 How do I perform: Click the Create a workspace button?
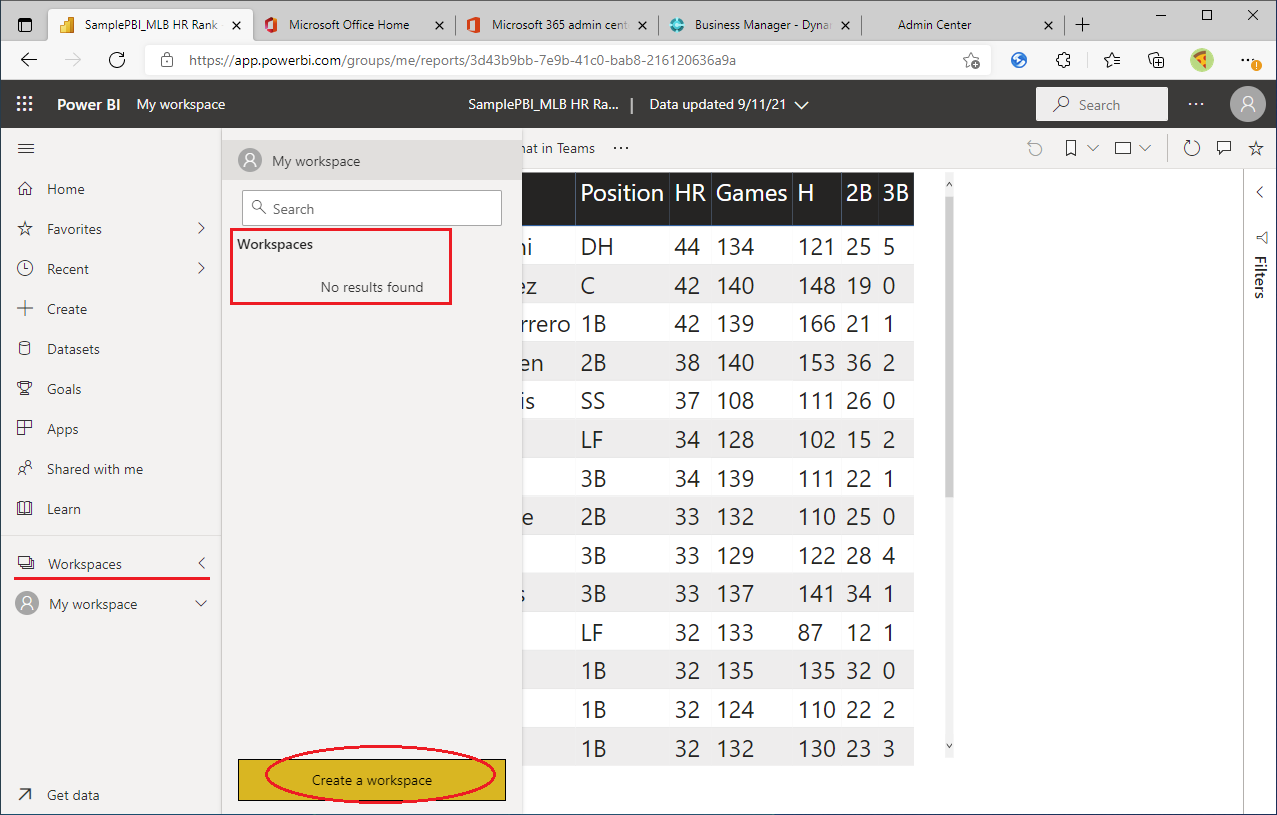(x=371, y=779)
